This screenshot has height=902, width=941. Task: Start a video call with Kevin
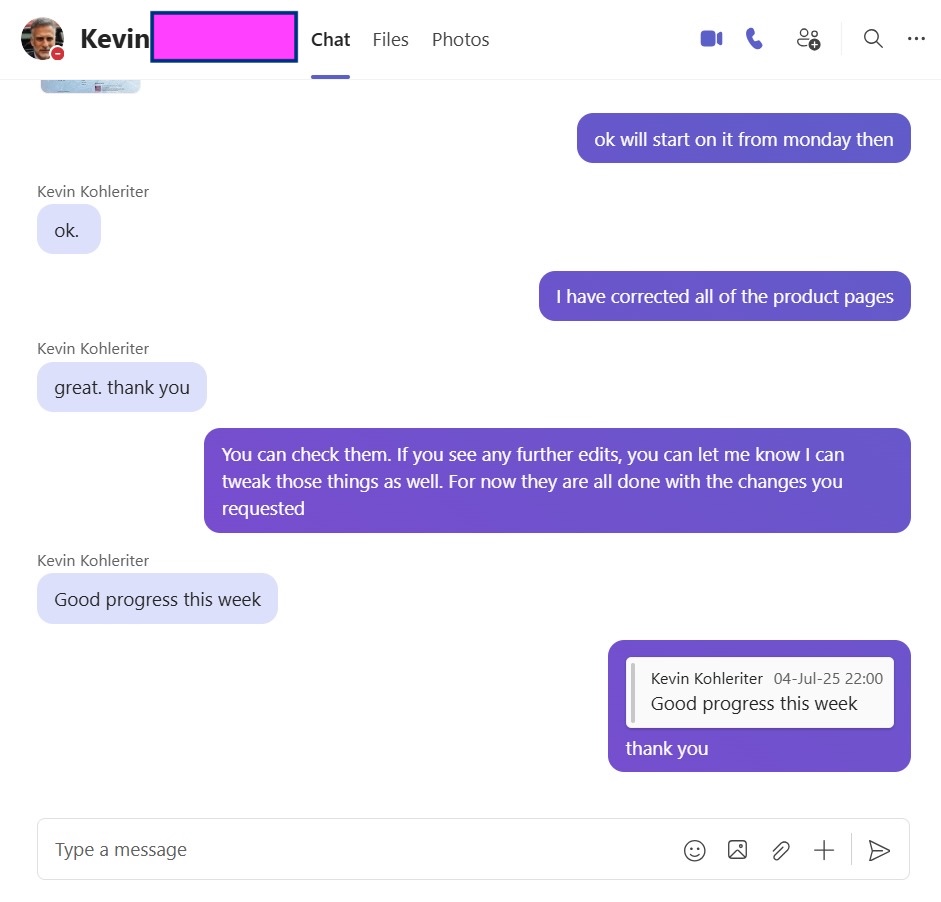[x=711, y=39]
